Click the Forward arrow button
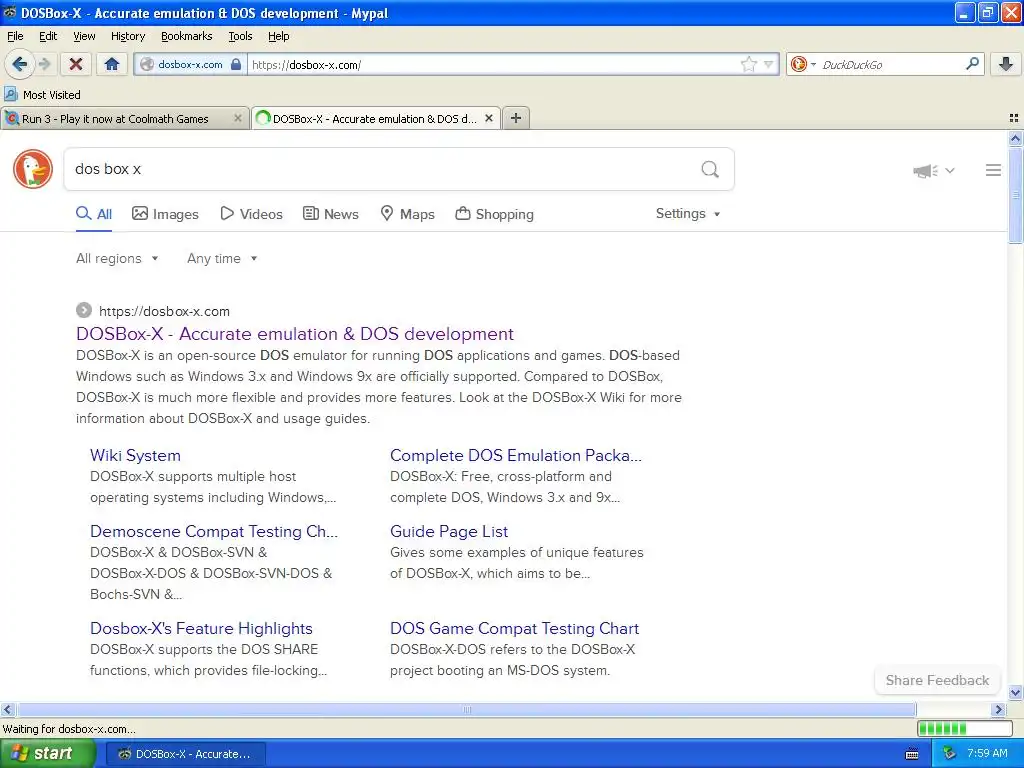This screenshot has height=768, width=1024. pos(44,64)
